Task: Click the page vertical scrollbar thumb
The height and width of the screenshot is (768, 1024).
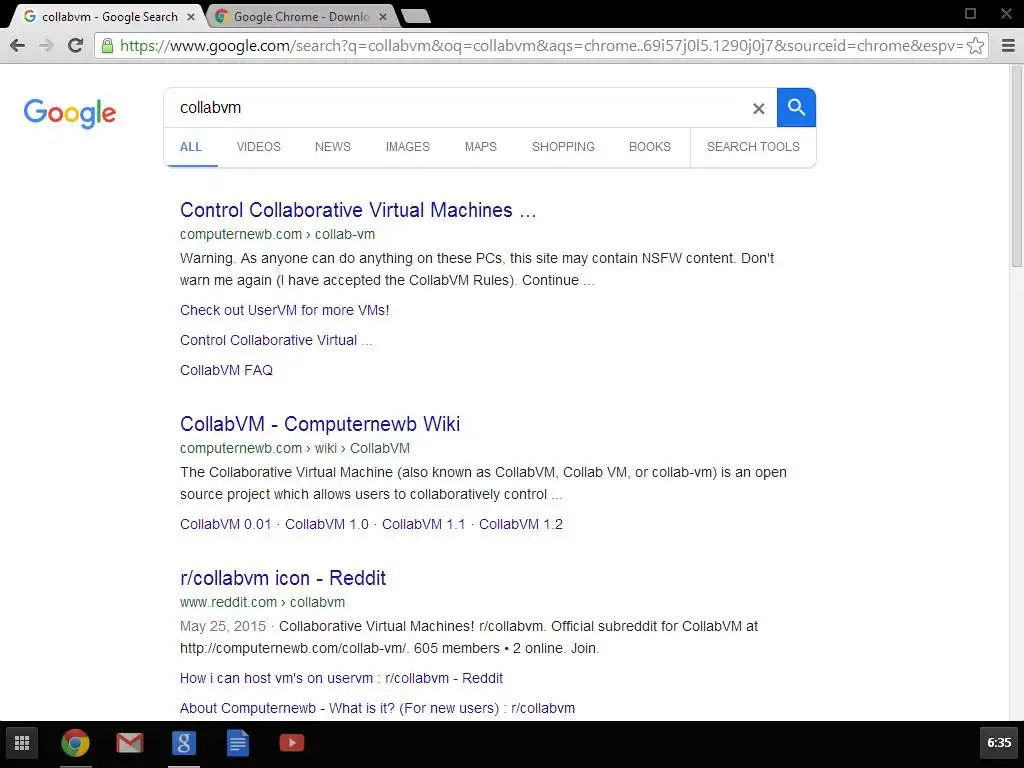Action: pos(1017,166)
